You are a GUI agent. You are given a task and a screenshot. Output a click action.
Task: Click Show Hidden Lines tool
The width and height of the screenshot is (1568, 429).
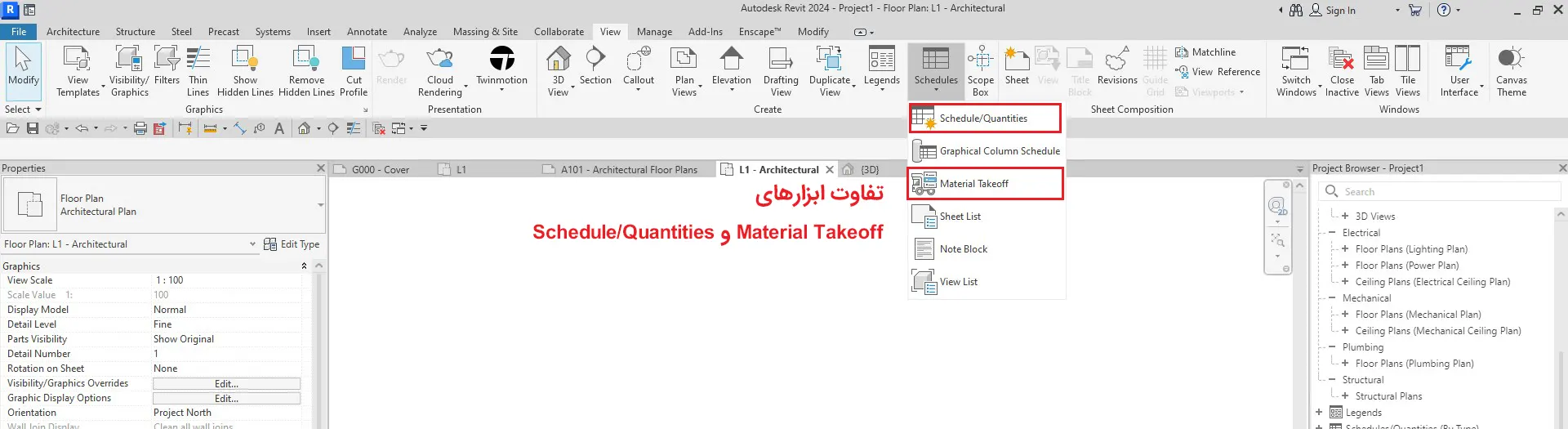[x=245, y=72]
